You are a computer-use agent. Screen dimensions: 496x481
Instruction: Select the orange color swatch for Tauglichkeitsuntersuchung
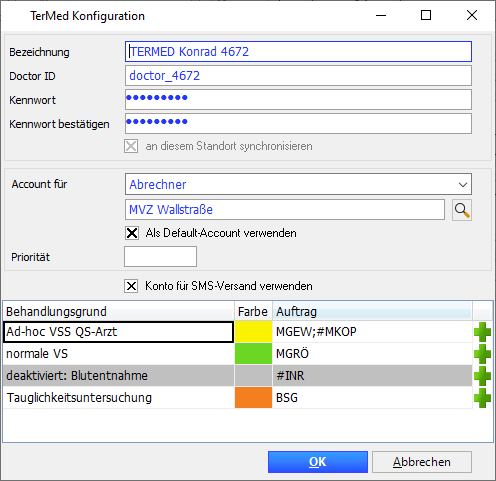(x=253, y=397)
